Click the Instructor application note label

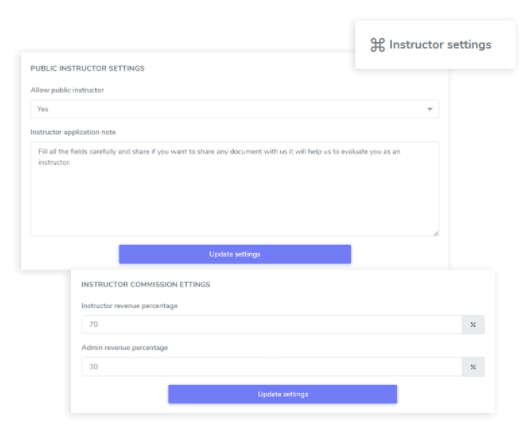[x=73, y=132]
